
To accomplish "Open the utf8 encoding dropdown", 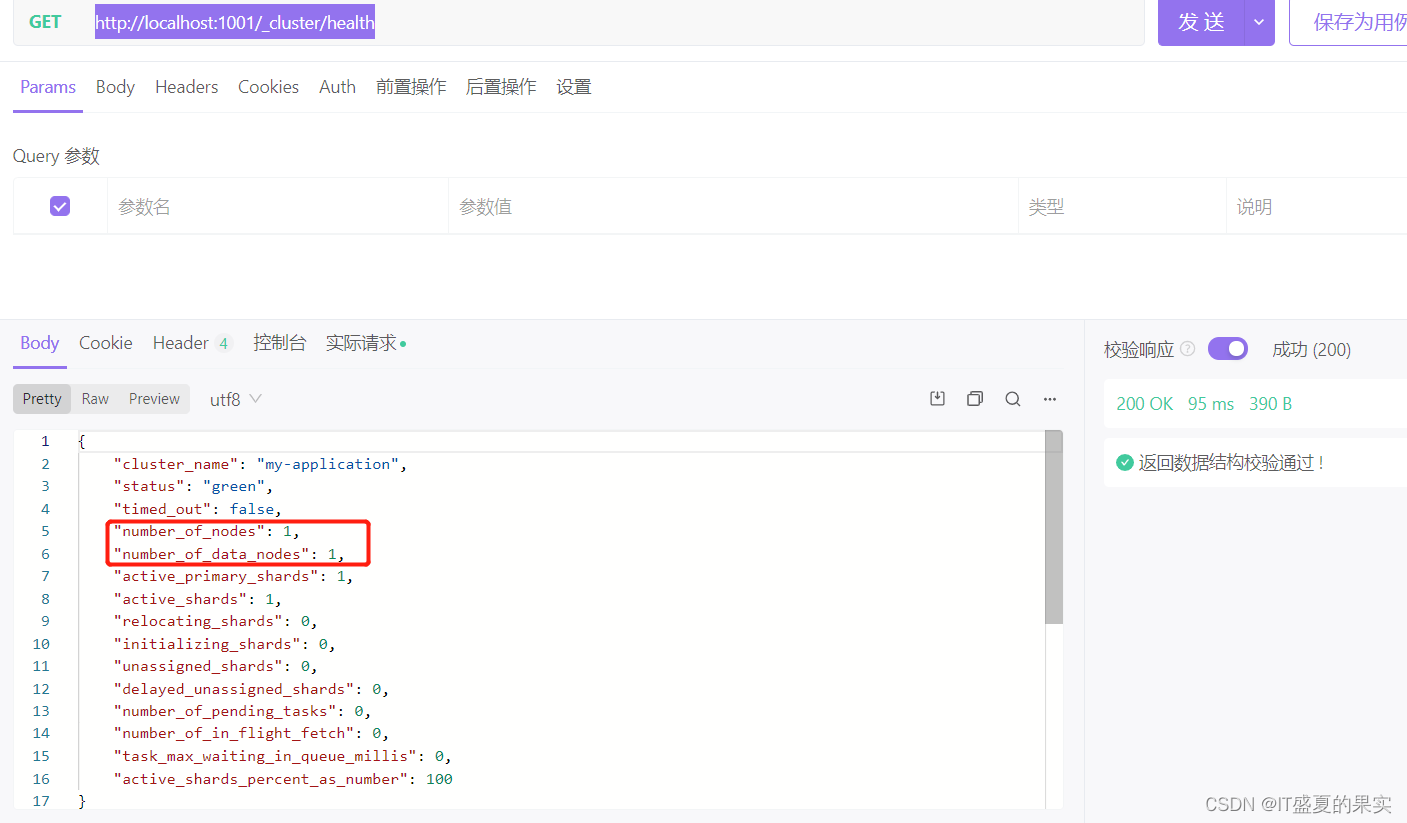I will click(236, 399).
